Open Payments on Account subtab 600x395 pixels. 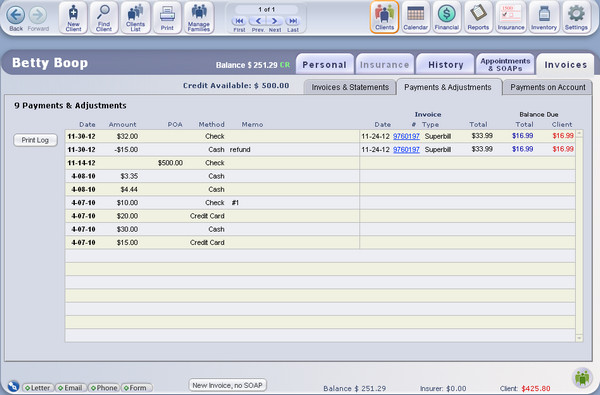[548, 87]
